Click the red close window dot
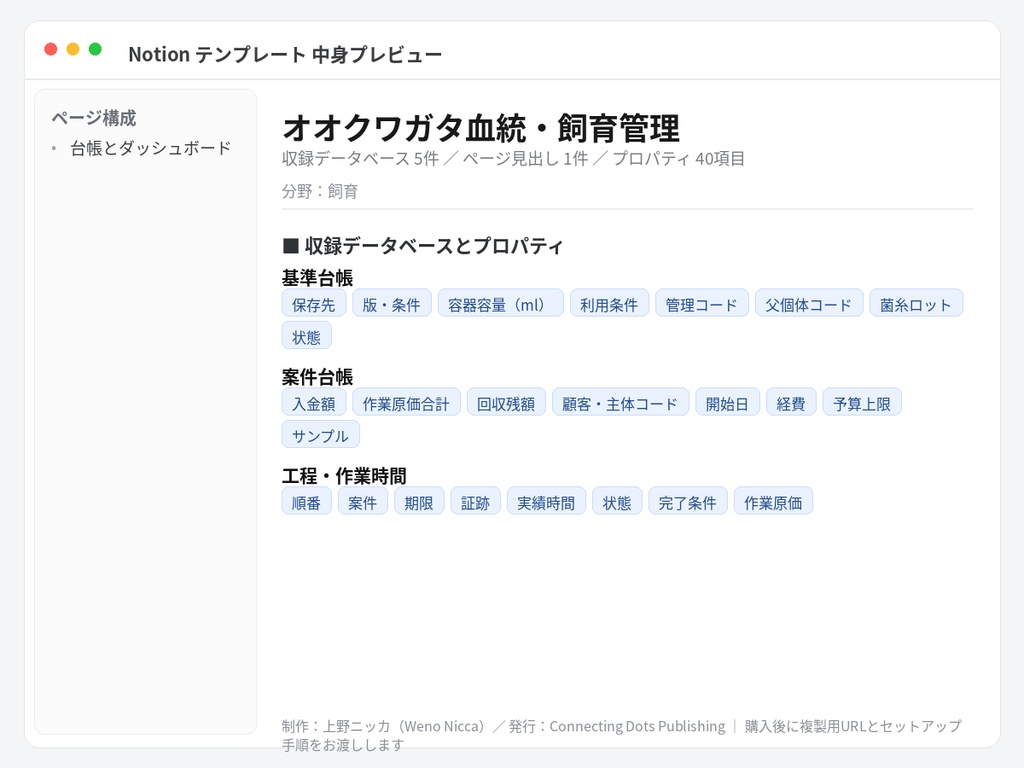1024x768 pixels. 51,49
